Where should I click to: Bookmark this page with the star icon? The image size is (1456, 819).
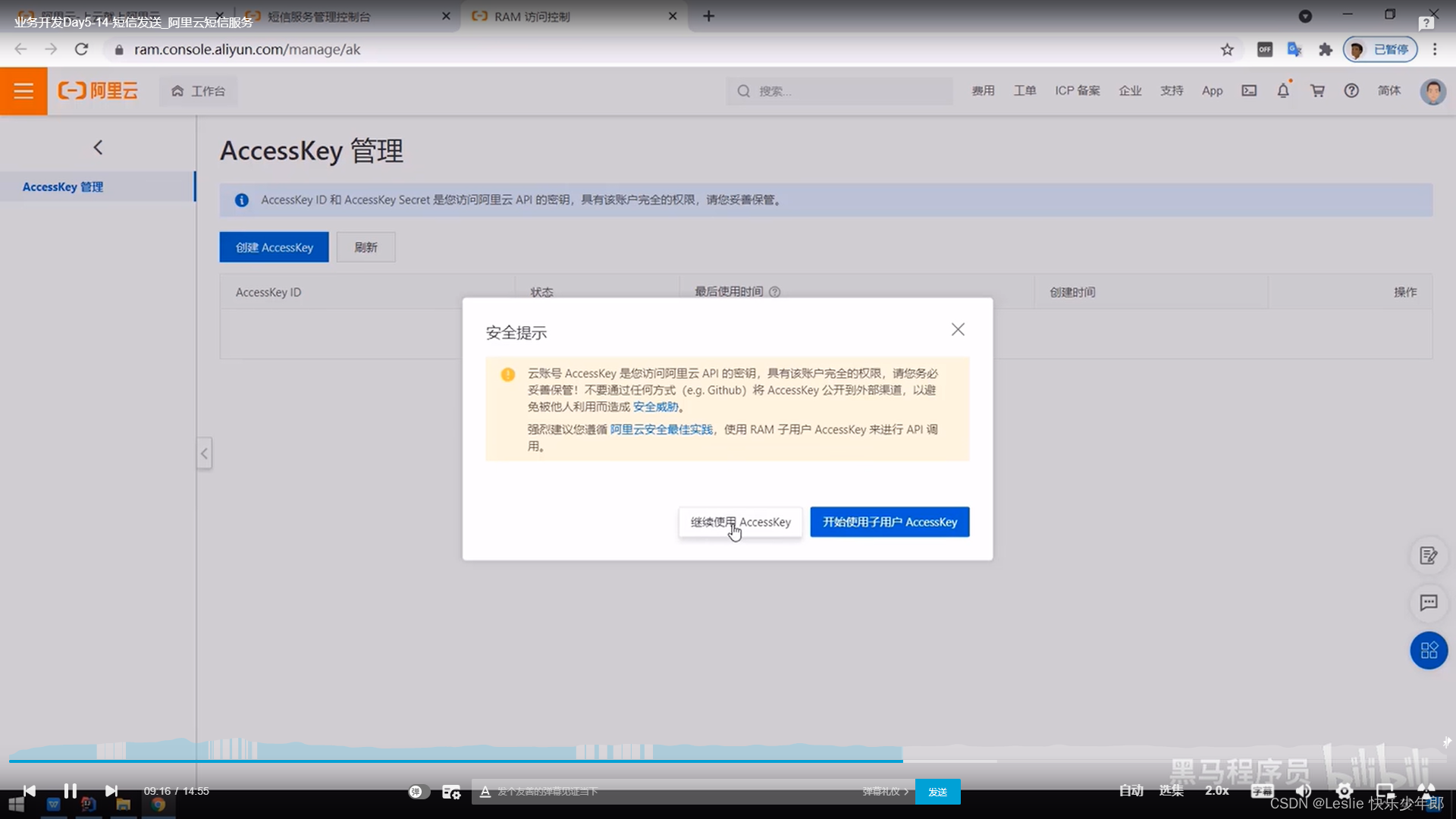pyautogui.click(x=1227, y=49)
